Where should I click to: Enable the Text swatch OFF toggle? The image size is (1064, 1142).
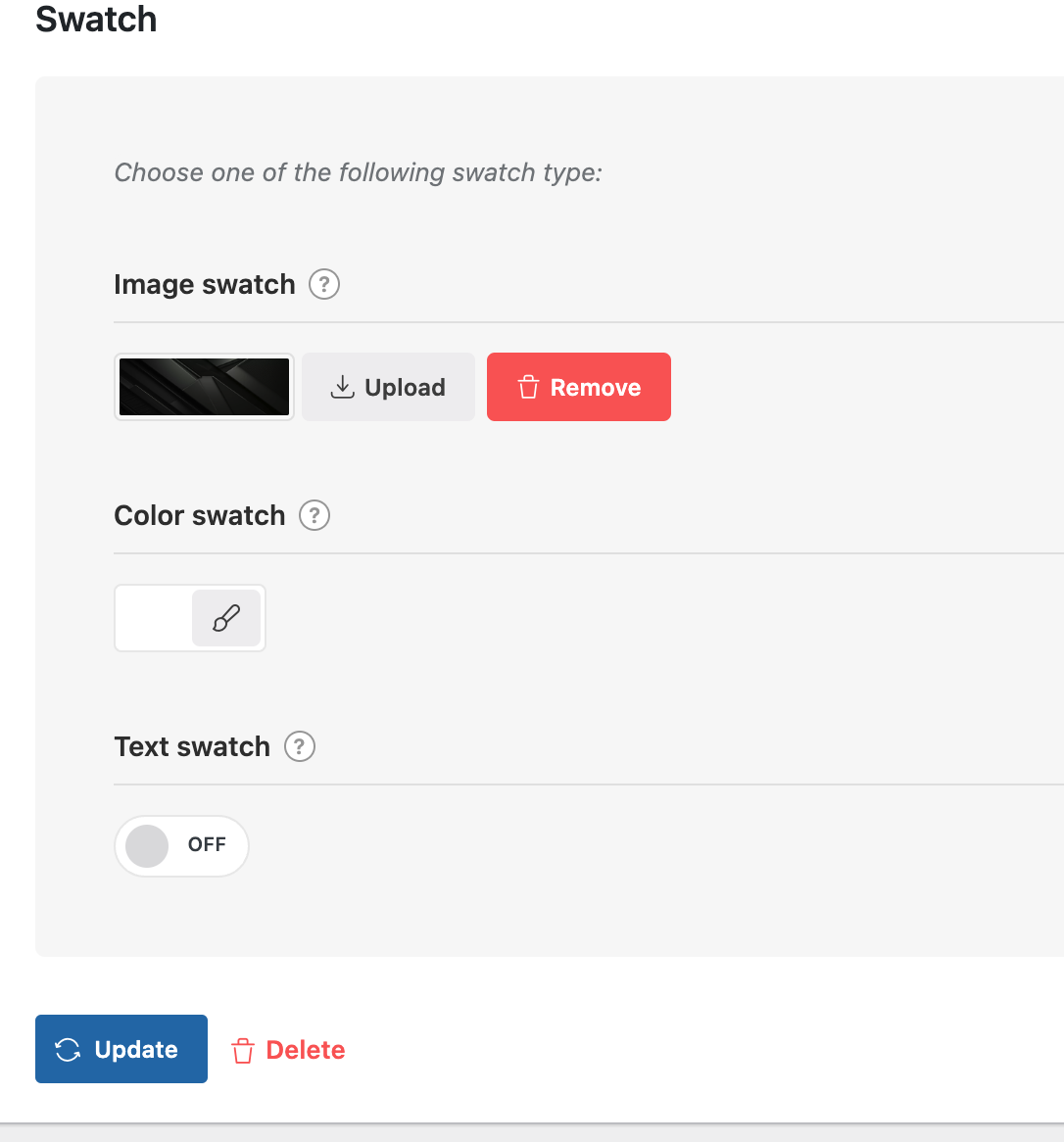pyautogui.click(x=182, y=846)
